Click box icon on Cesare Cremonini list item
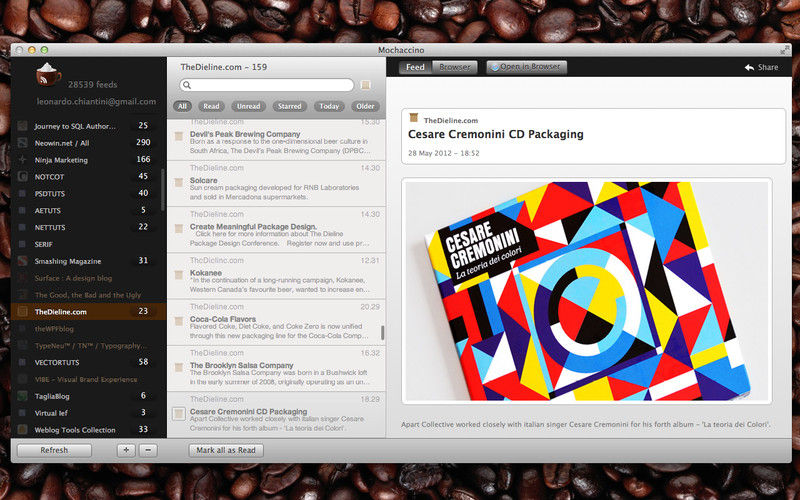This screenshot has height=500, width=800. tap(179, 414)
